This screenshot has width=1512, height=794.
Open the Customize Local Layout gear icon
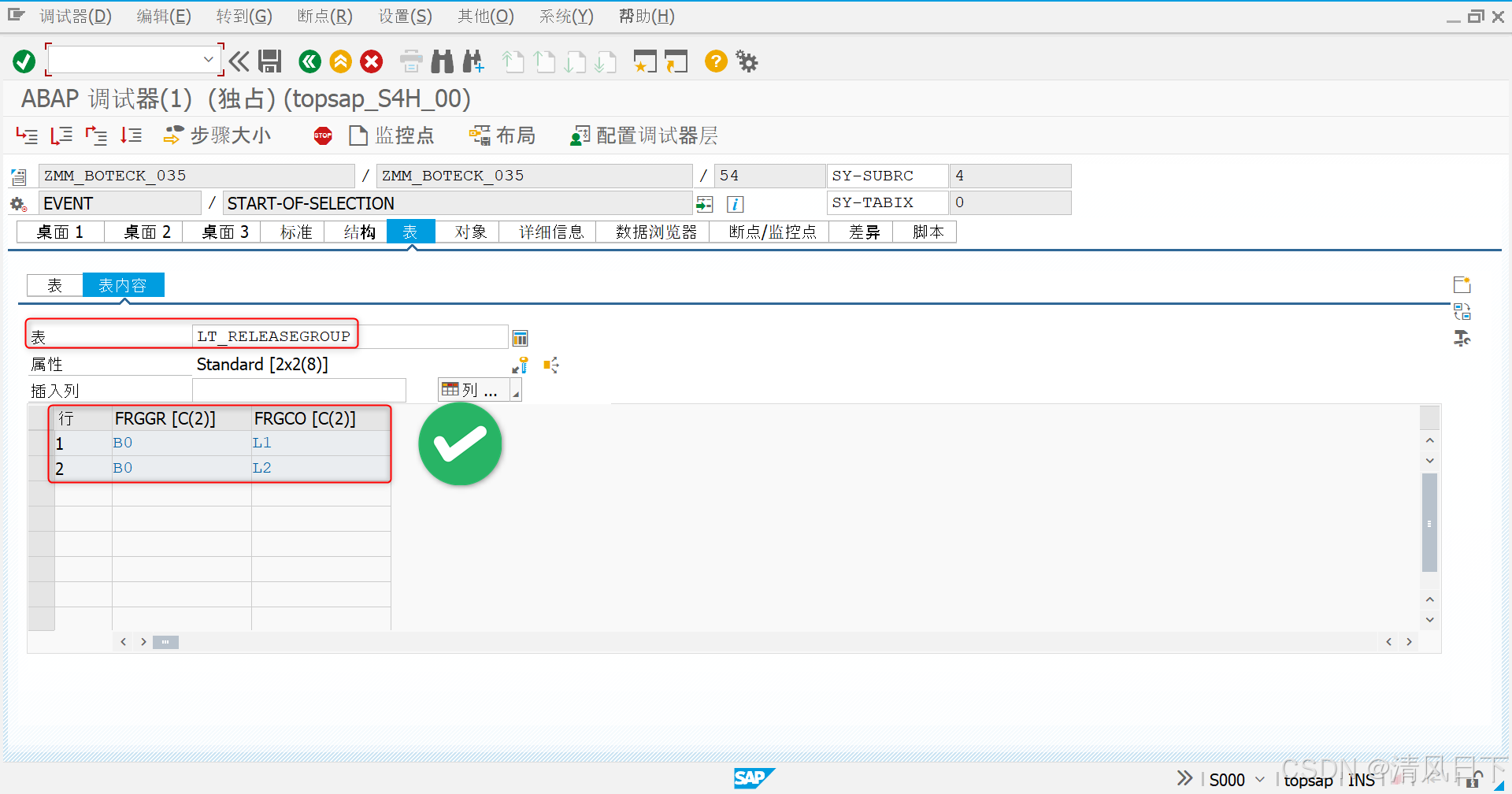pyautogui.click(x=747, y=61)
